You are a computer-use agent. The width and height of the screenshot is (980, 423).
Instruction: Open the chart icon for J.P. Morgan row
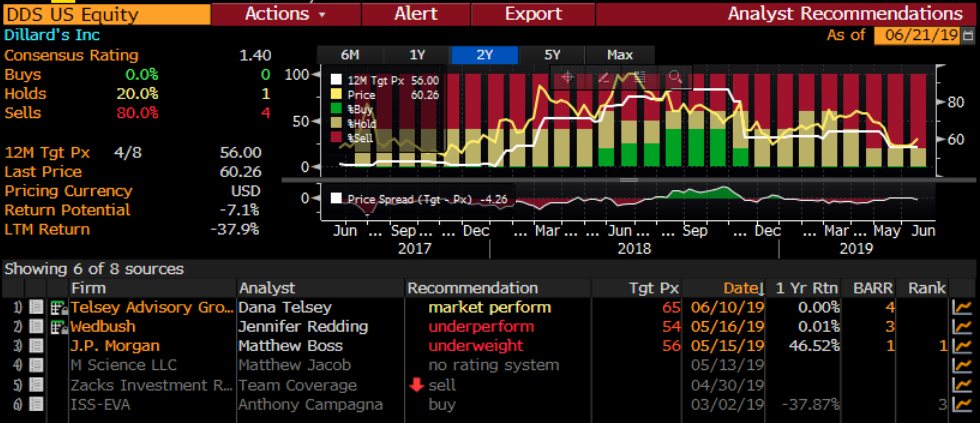[x=963, y=346]
